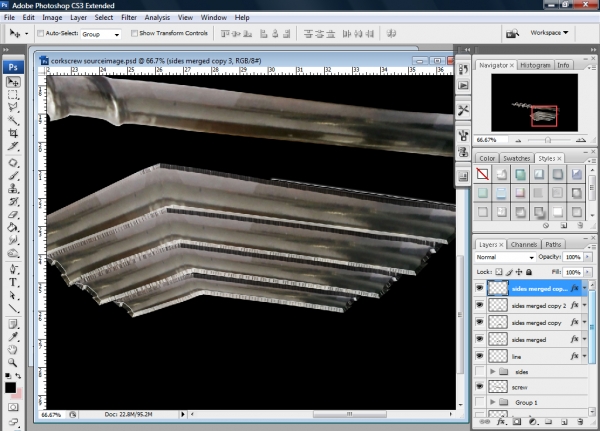Select the Notes tool
600x431 pixels.
(13, 324)
